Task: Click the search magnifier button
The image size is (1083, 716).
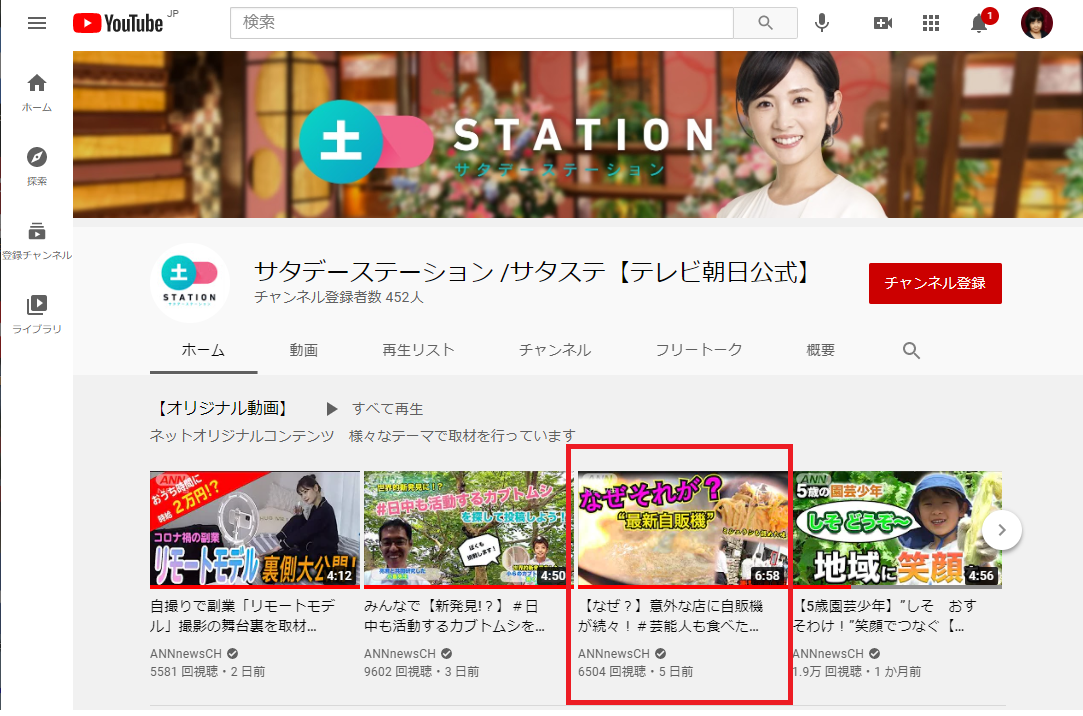Action: tap(765, 23)
